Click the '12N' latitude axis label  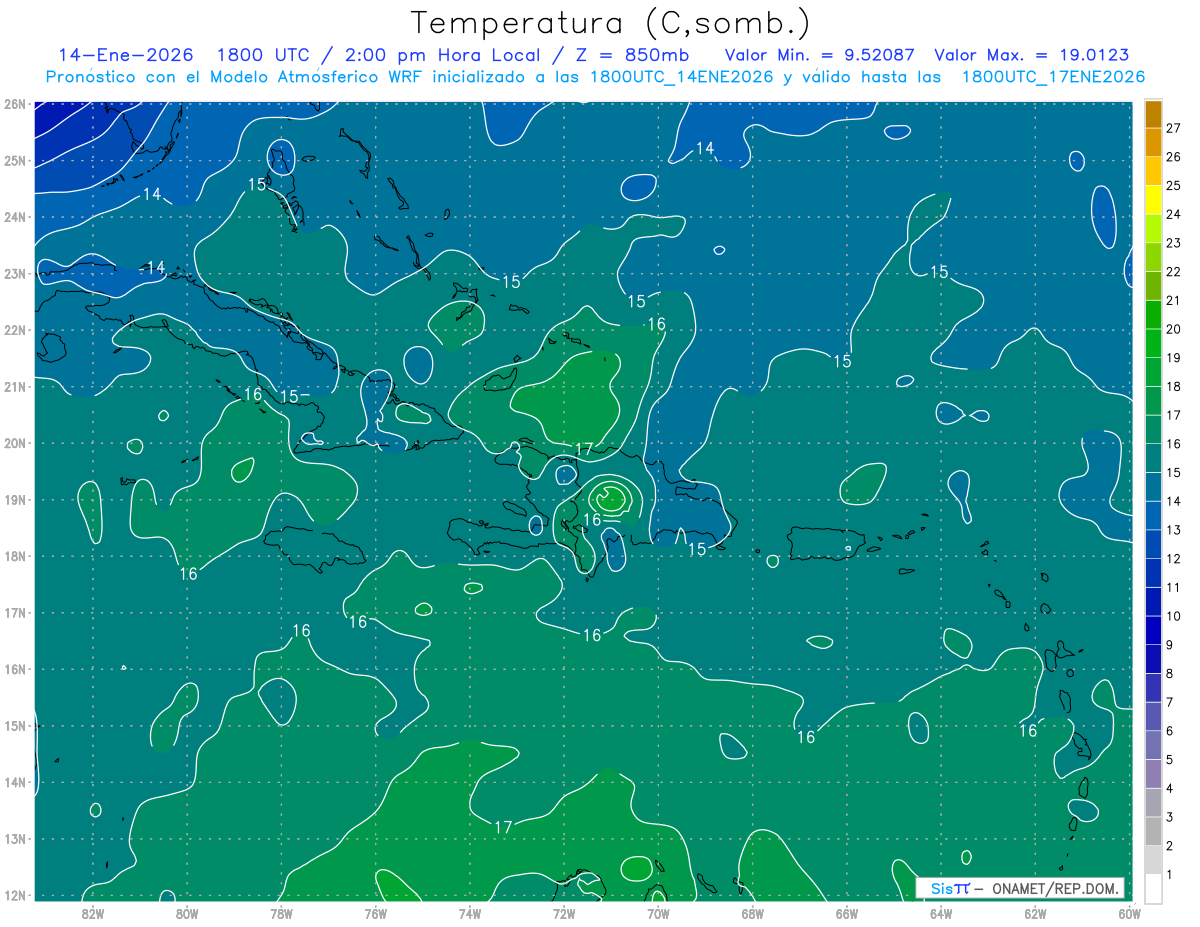click(x=15, y=895)
